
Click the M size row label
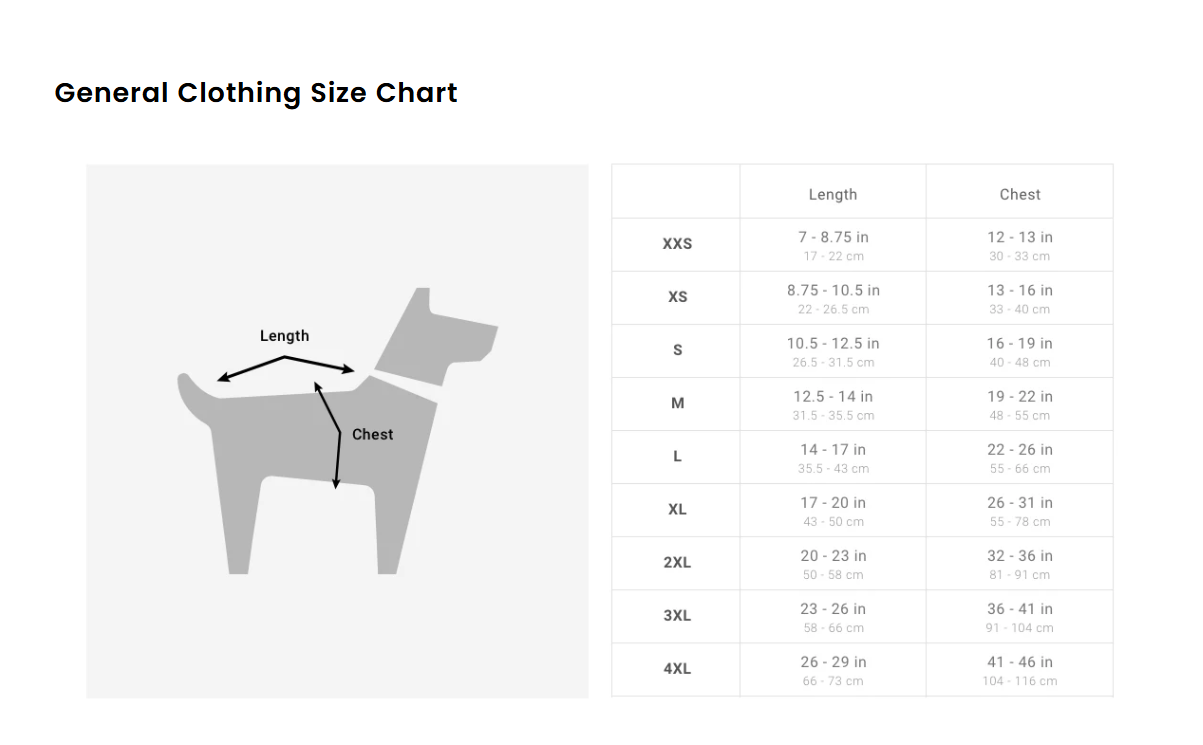677,403
